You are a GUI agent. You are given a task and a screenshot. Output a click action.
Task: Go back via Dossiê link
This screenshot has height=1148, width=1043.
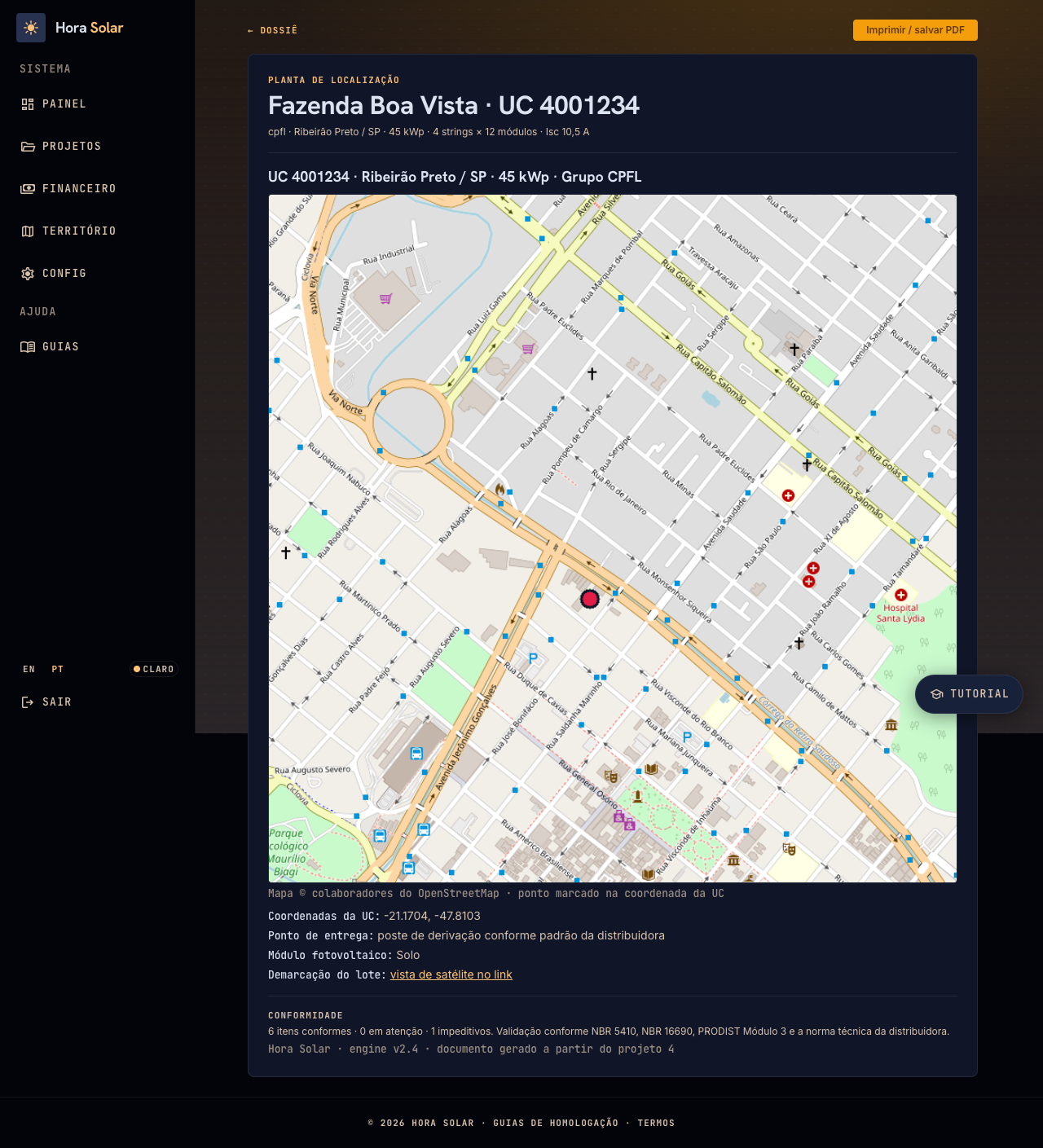coord(272,30)
